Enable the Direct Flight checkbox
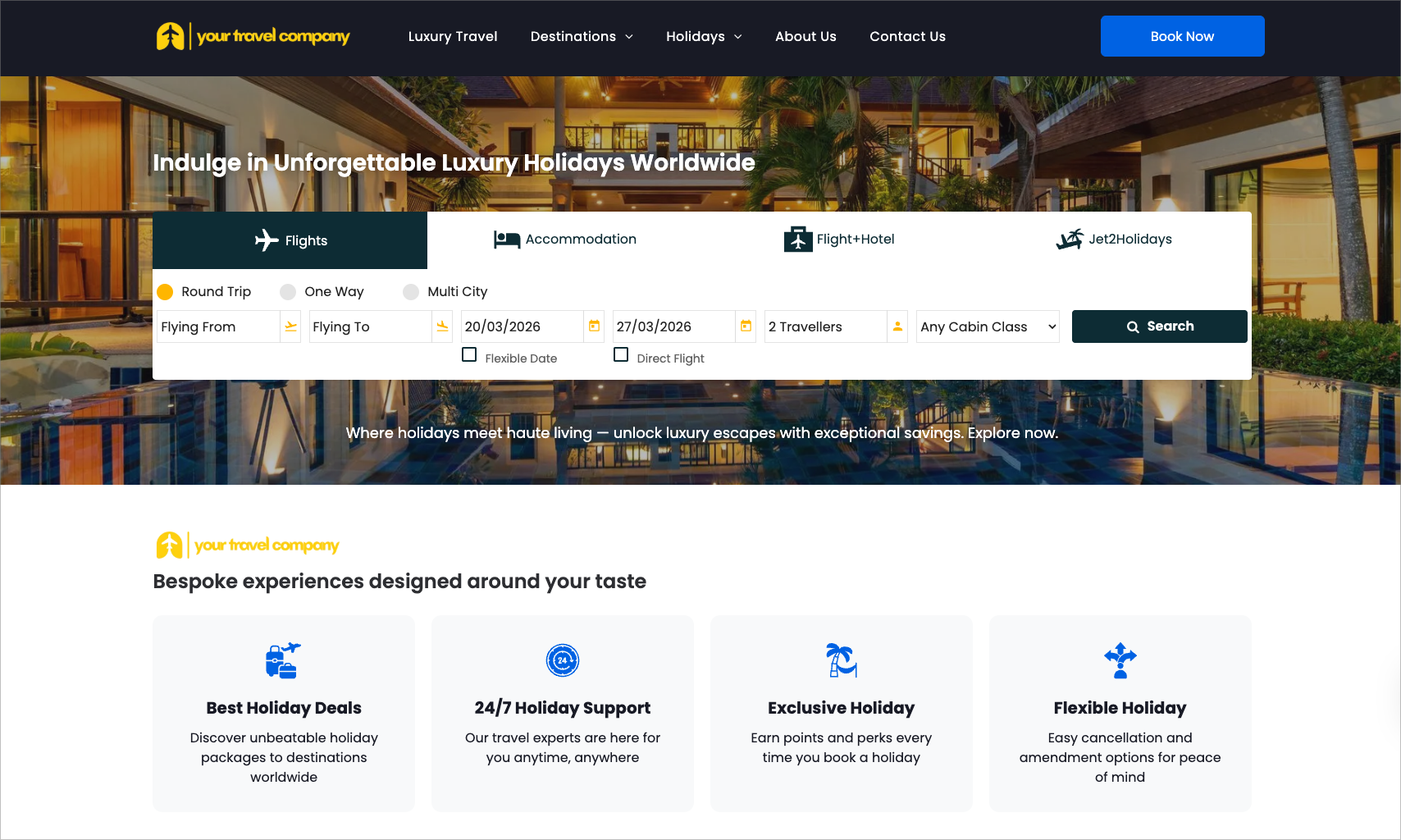The height and width of the screenshot is (840, 1401). point(621,354)
